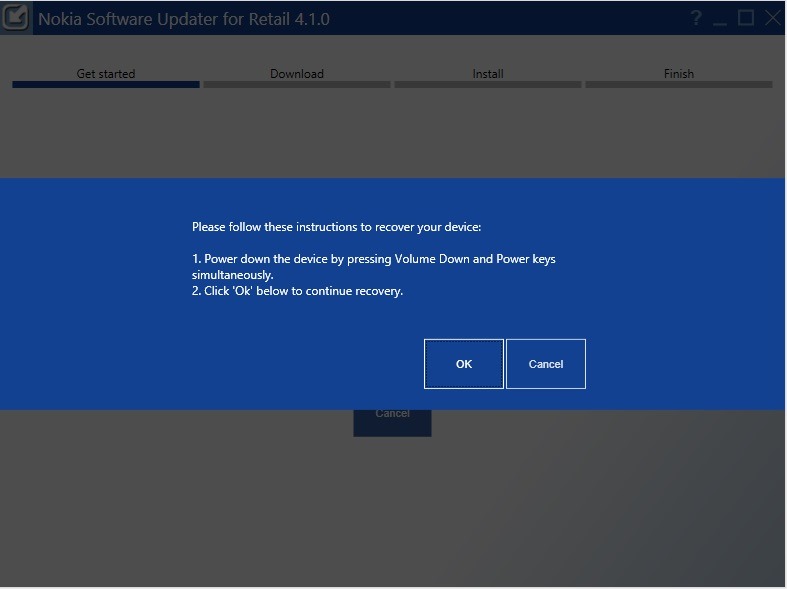Click the 'Please follow these instructions' text
This screenshot has height=589, width=787.
click(336, 227)
